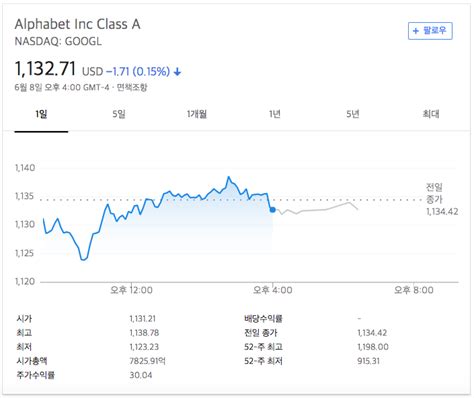Click the current price 1,132.71
474x398 pixels.
[x=45, y=69]
